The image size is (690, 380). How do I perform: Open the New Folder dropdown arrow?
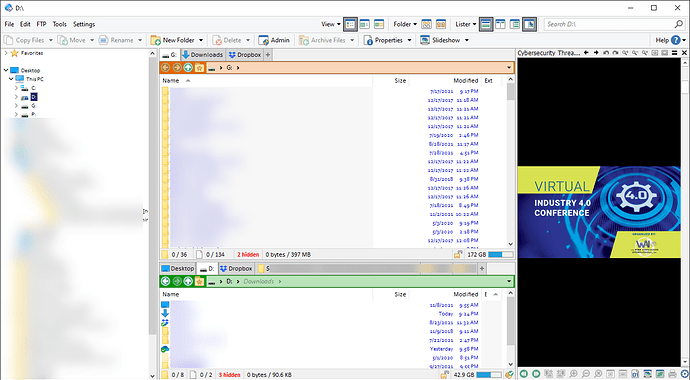201,40
